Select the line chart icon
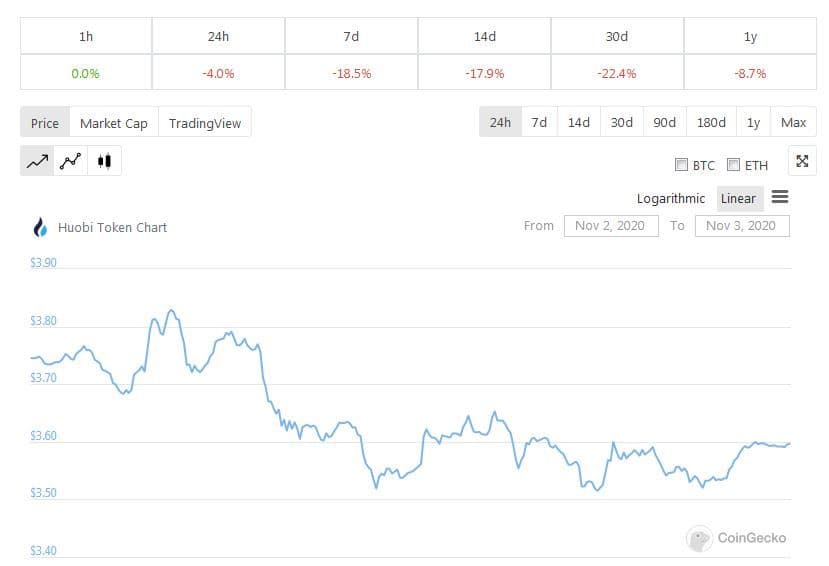This screenshot has height=566, width=829. [x=38, y=161]
